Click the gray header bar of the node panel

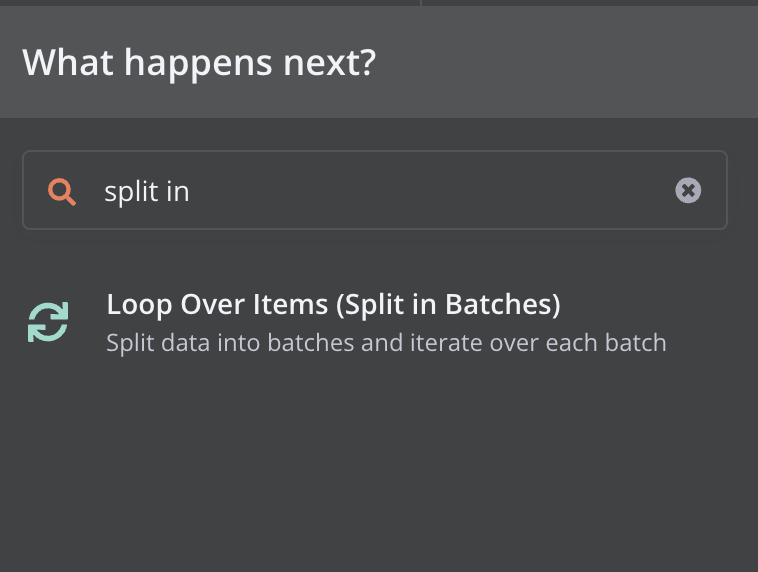[x=379, y=62]
